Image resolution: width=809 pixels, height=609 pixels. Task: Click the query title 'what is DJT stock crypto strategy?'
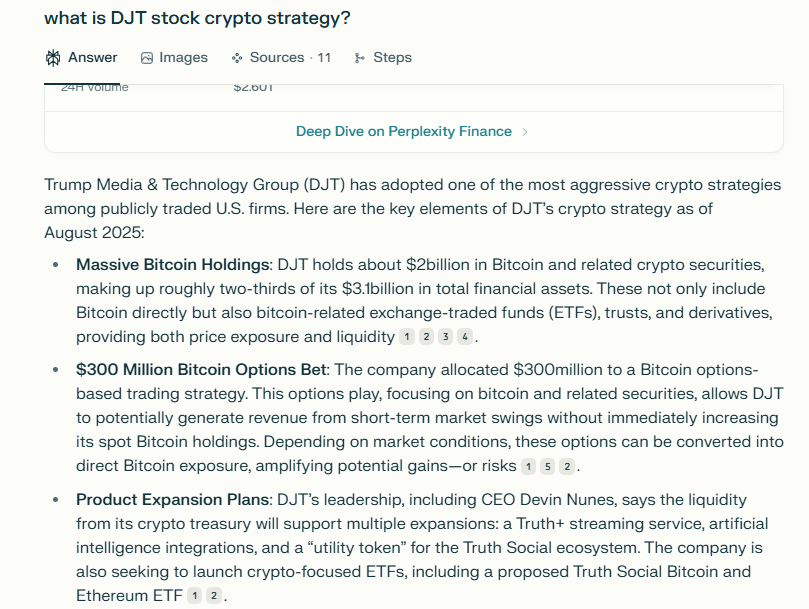point(197,18)
